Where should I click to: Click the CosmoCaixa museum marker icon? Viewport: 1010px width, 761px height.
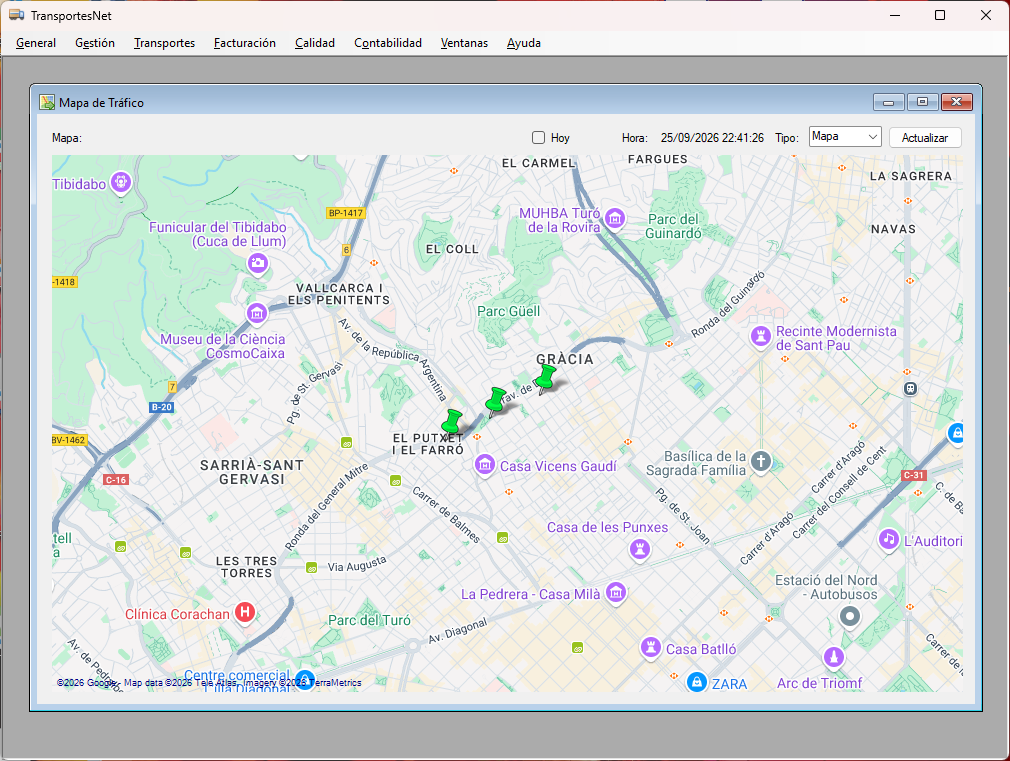pyautogui.click(x=257, y=314)
